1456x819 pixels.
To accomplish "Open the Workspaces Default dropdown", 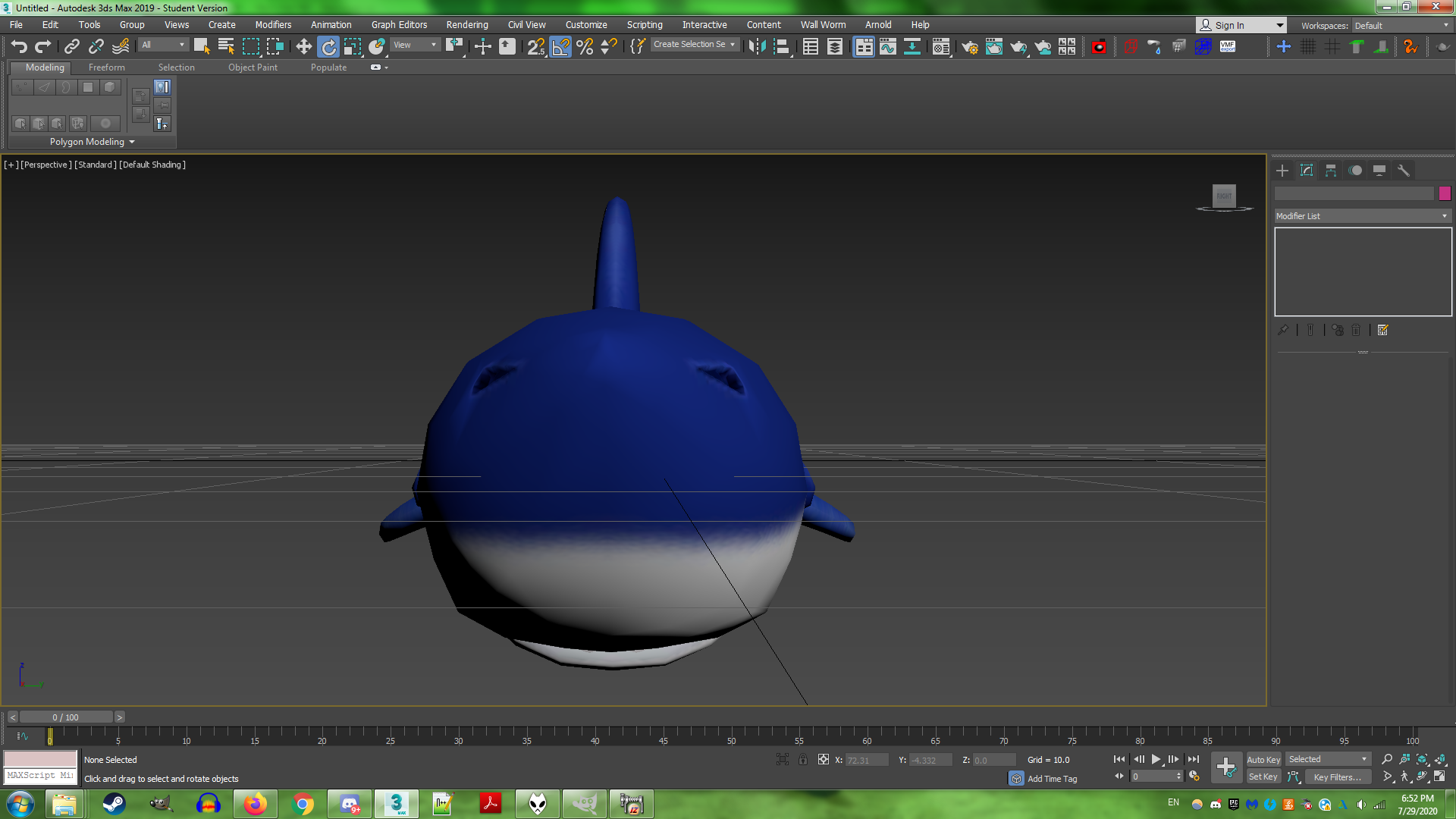I will click(x=1401, y=25).
